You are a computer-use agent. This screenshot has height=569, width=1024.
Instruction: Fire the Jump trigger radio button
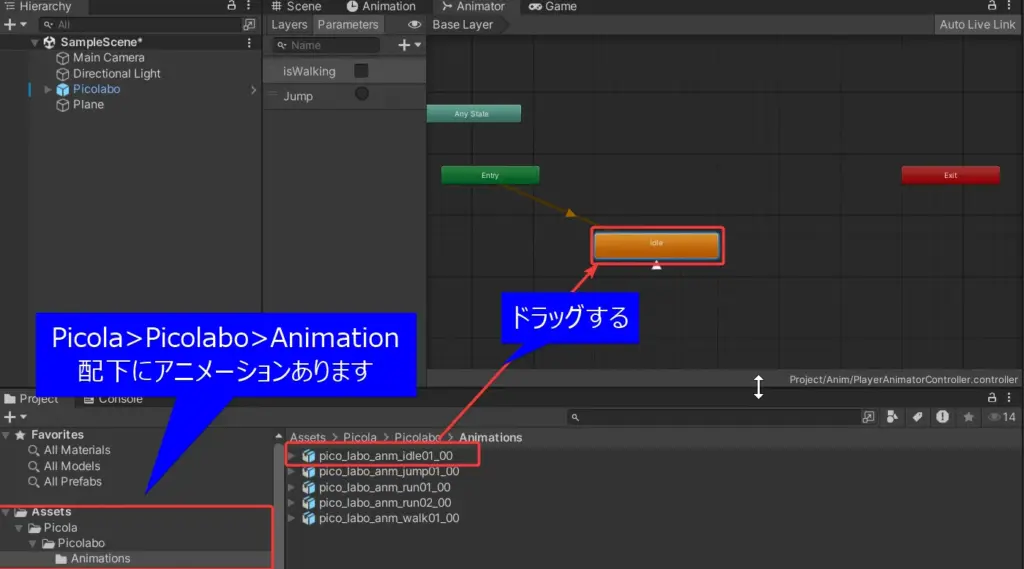pos(362,94)
